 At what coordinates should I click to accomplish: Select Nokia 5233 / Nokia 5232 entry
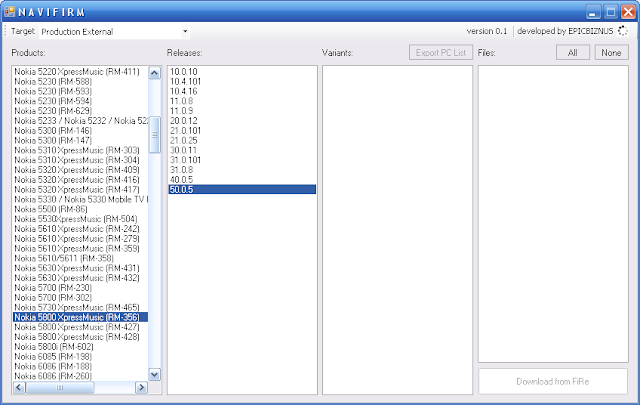(x=80, y=120)
